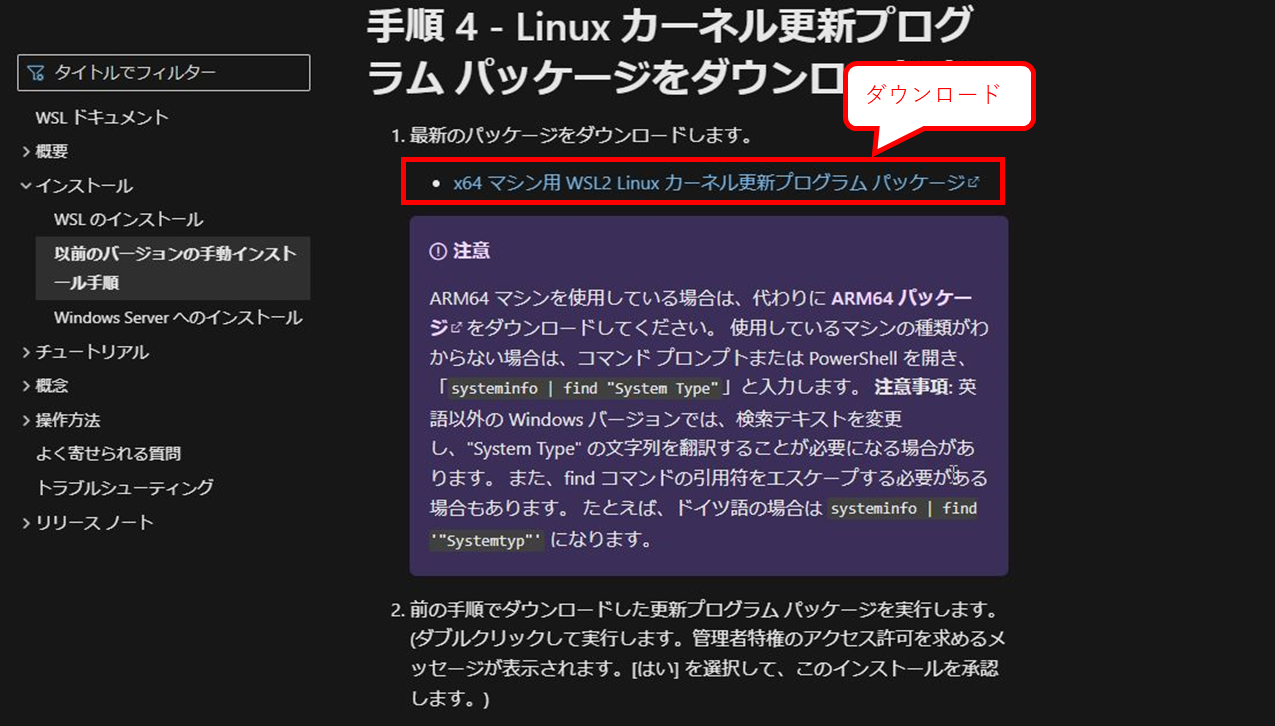The width and height of the screenshot is (1275, 726).
Task: Click the 注意事項 bold text
Action: pyautogui.click(x=912, y=387)
